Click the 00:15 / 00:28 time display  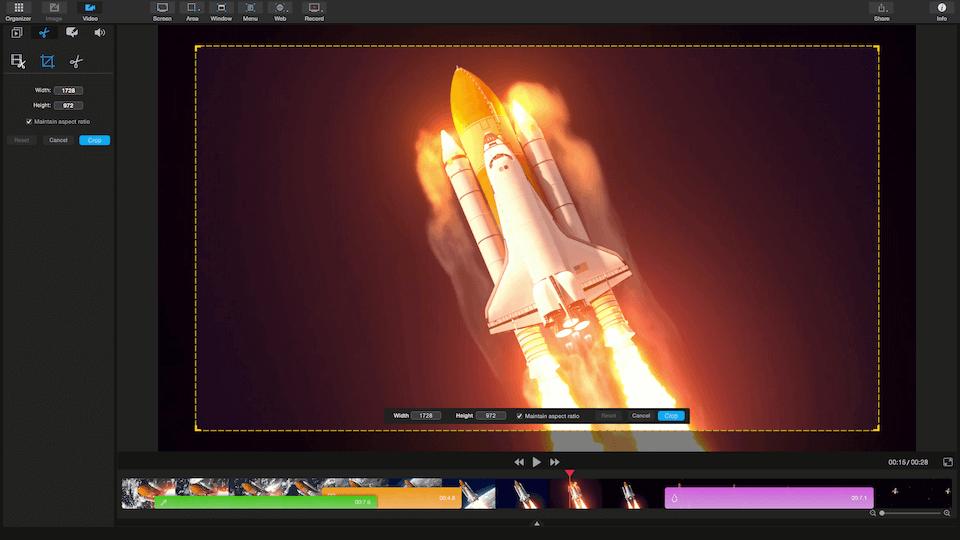908,462
